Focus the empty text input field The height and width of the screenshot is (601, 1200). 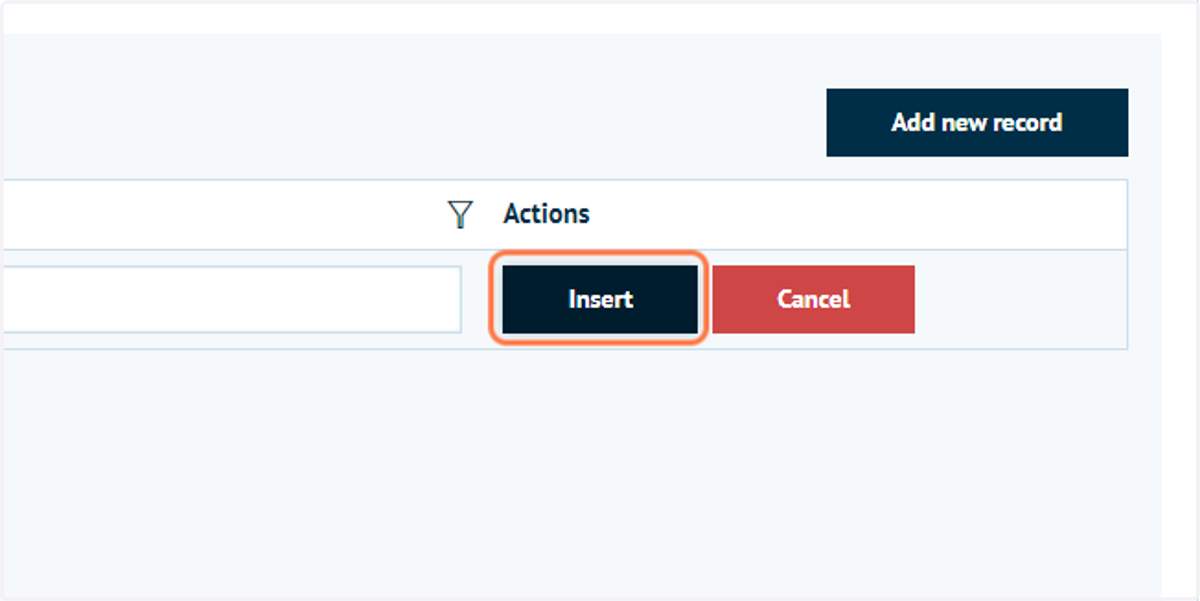pyautogui.click(x=230, y=299)
